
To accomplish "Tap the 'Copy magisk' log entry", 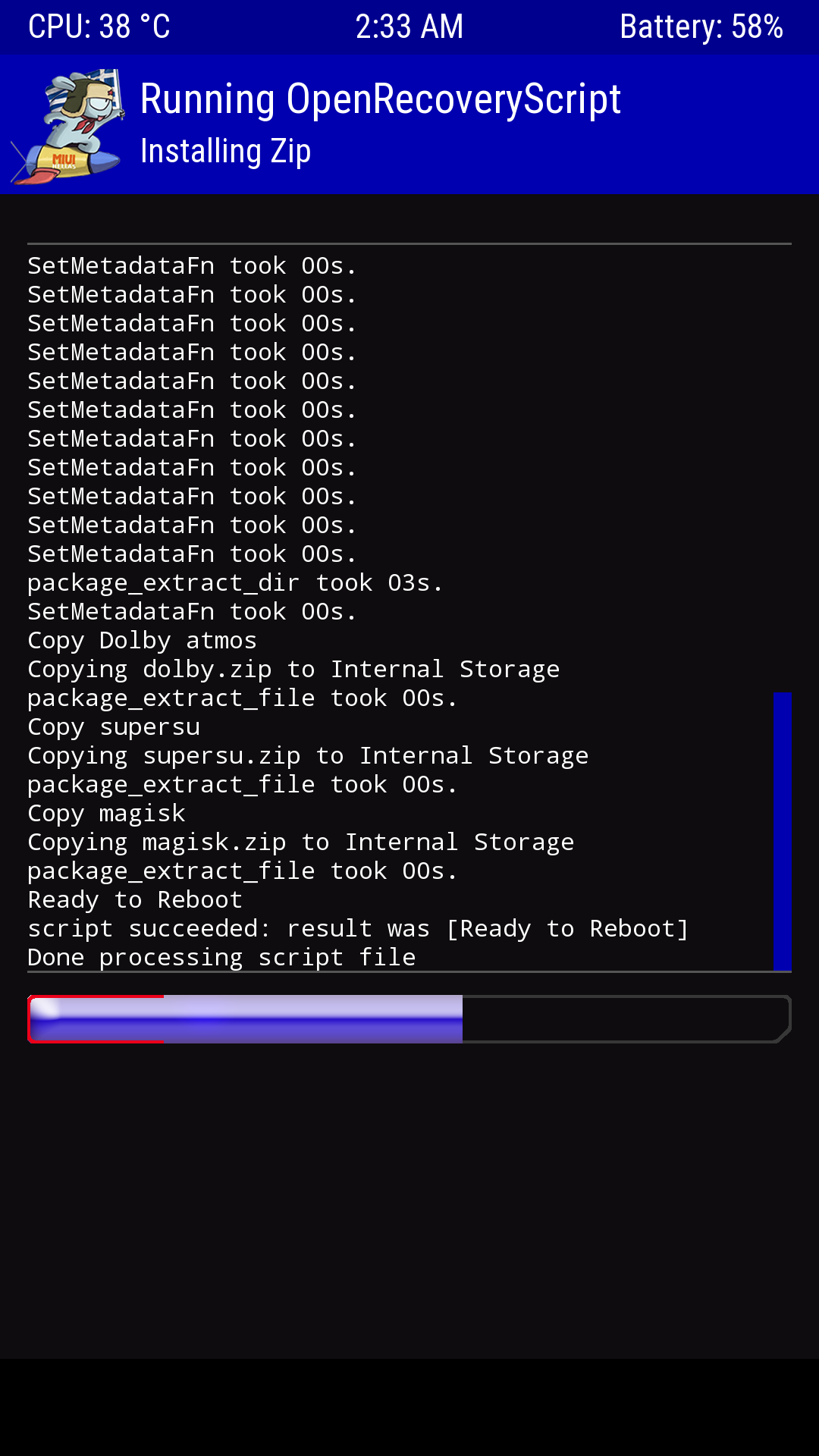I will [106, 813].
